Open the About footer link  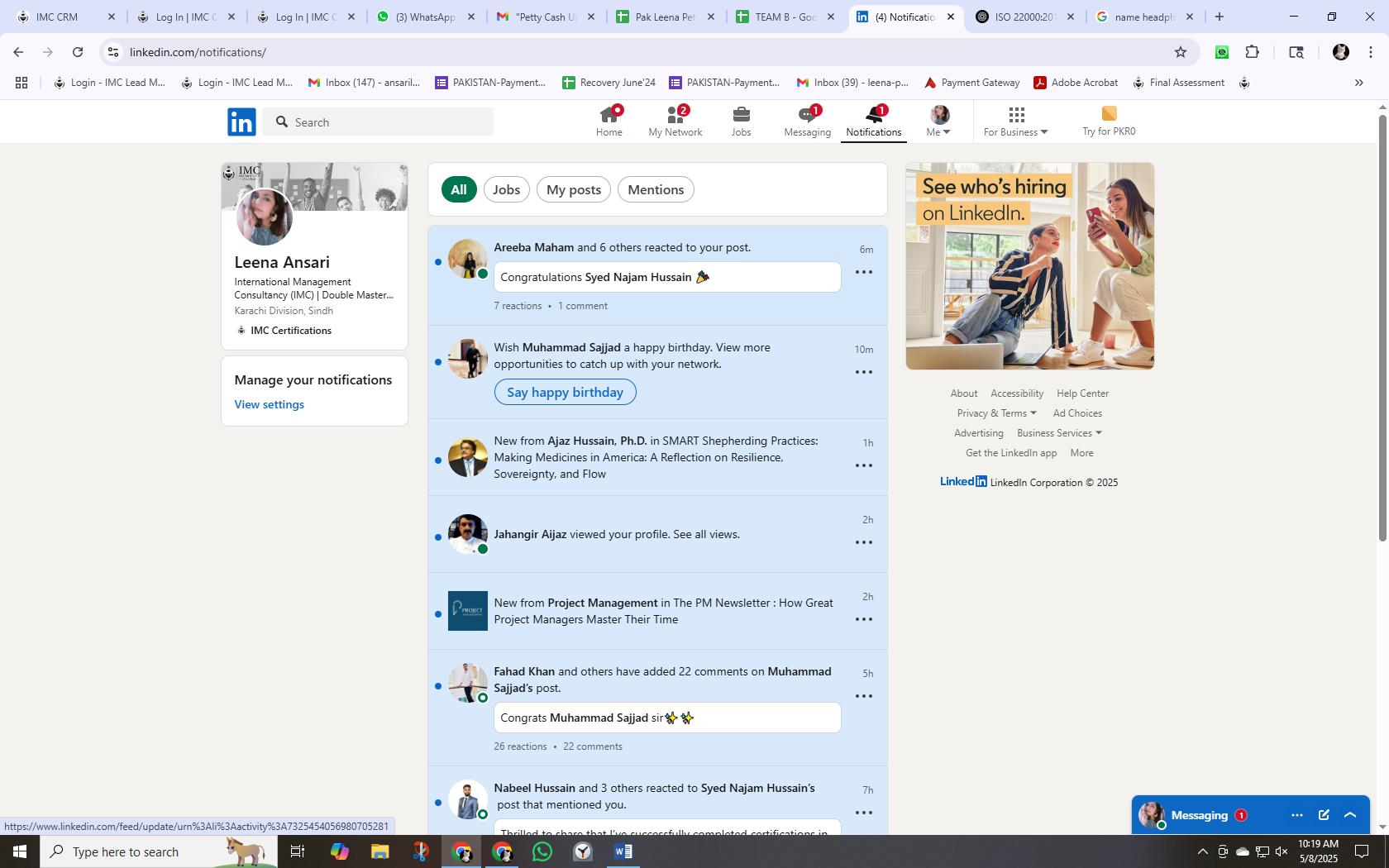pos(963,393)
